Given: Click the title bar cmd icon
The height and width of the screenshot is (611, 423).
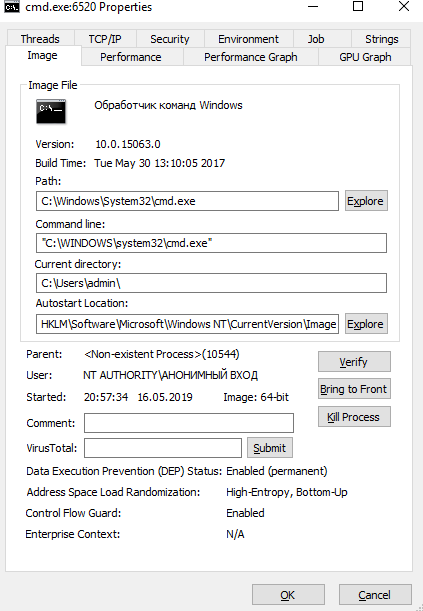Looking at the screenshot, I should [12, 7].
